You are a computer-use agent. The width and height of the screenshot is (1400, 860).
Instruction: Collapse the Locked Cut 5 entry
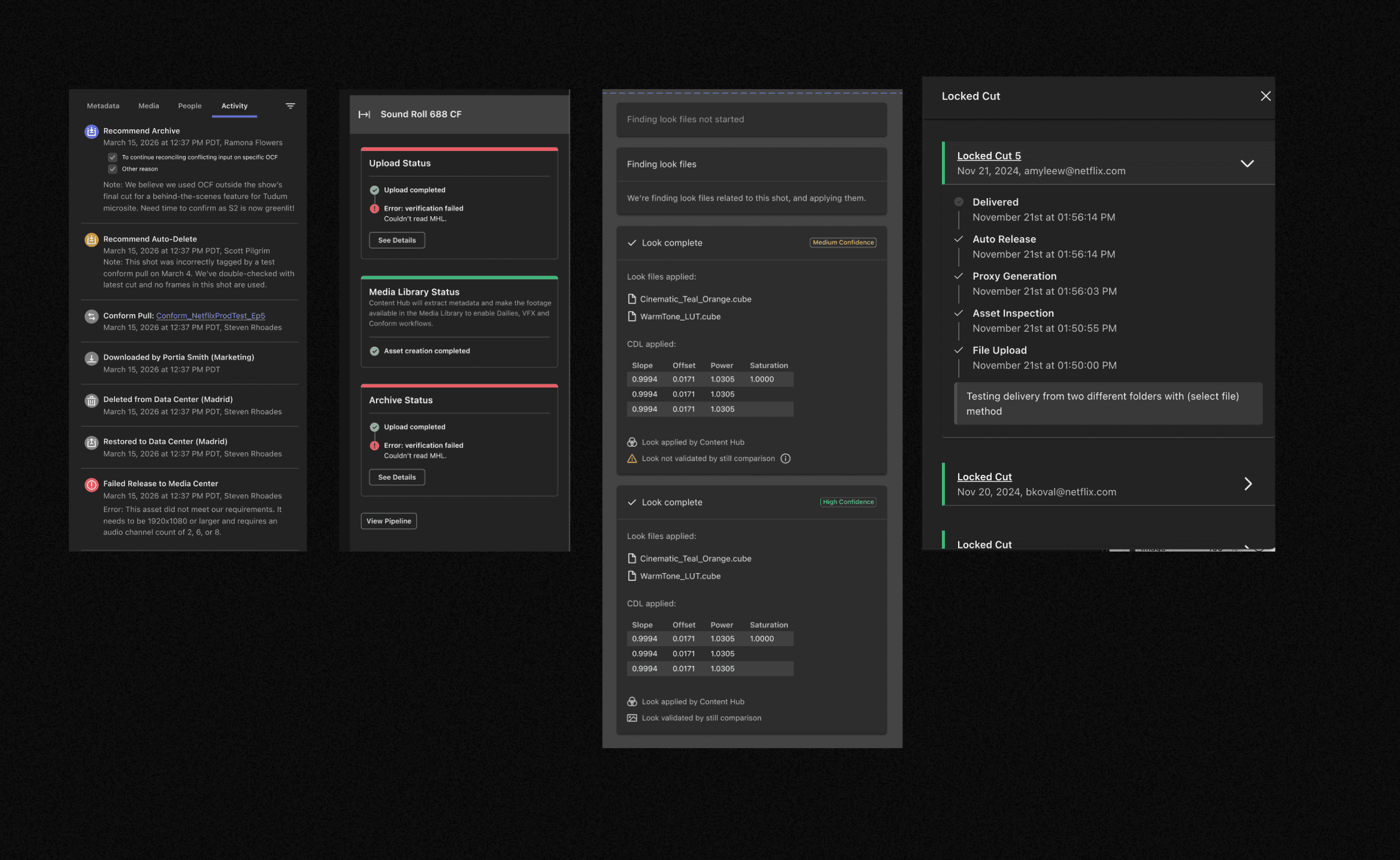[x=1247, y=163]
